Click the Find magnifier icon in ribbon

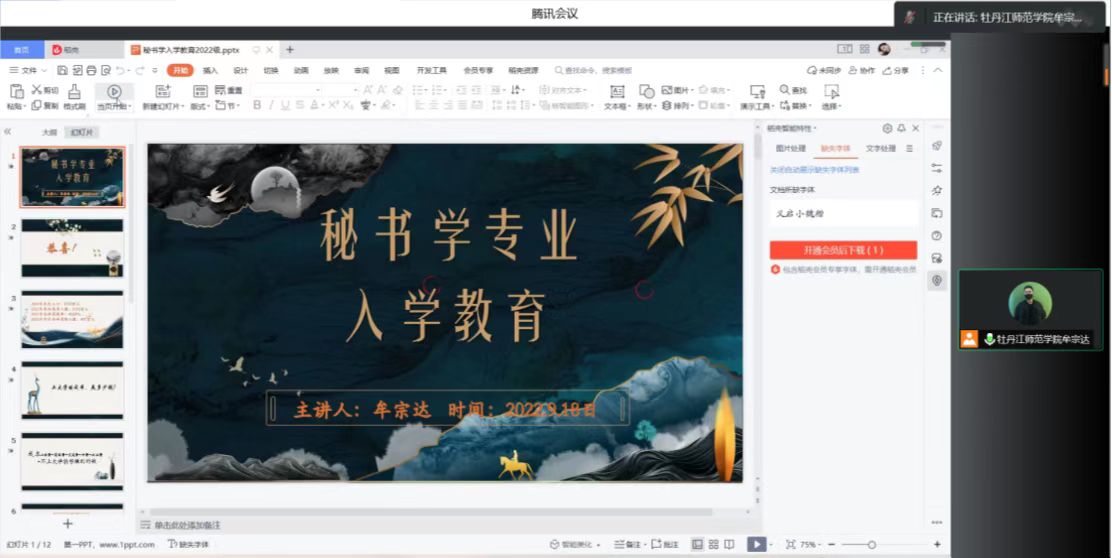point(785,90)
